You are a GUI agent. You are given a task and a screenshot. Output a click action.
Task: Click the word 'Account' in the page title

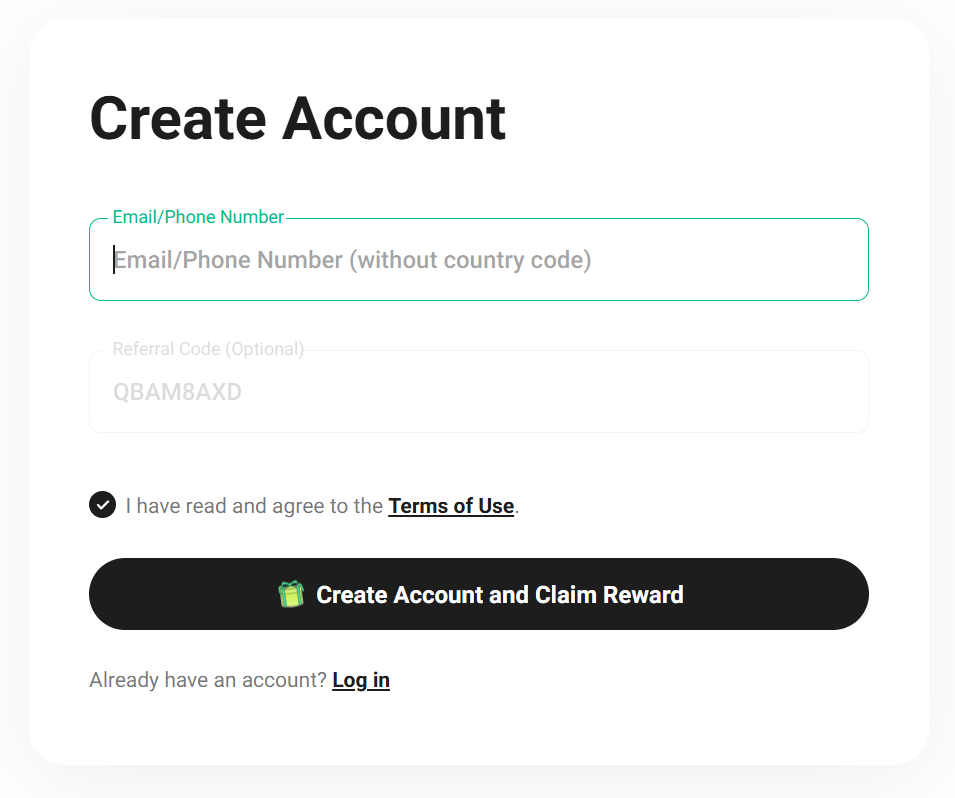[394, 118]
